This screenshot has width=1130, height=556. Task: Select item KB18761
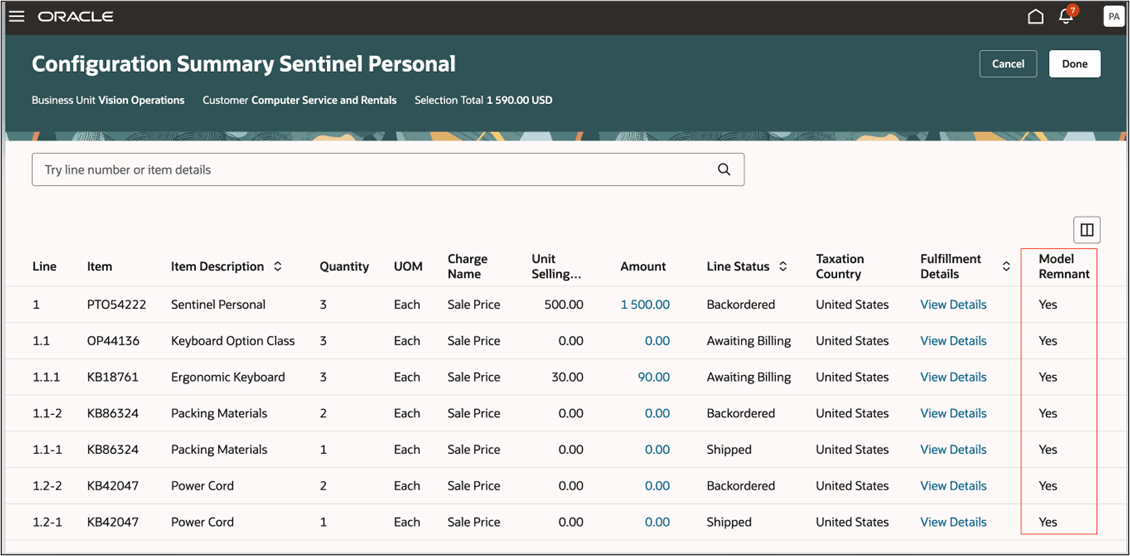(x=112, y=377)
